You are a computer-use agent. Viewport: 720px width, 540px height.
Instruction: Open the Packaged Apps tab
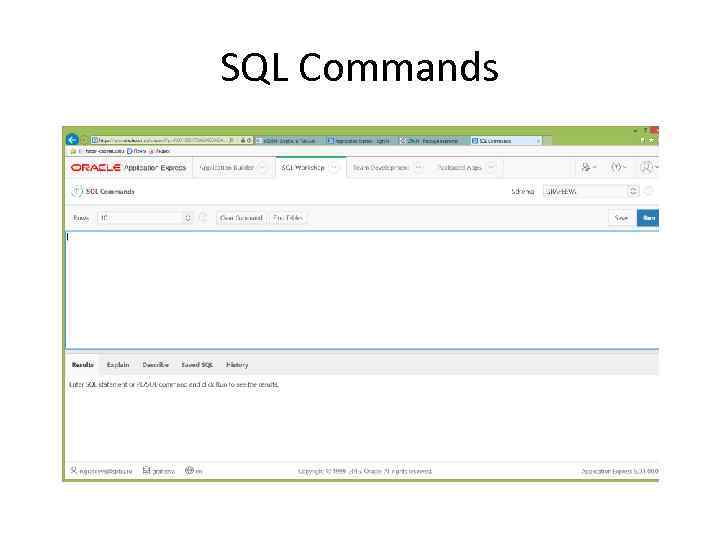pyautogui.click(x=460, y=168)
